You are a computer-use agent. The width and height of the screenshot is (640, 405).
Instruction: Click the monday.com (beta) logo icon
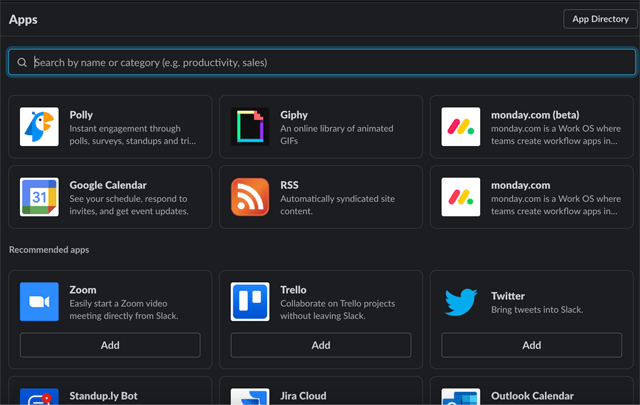point(460,127)
